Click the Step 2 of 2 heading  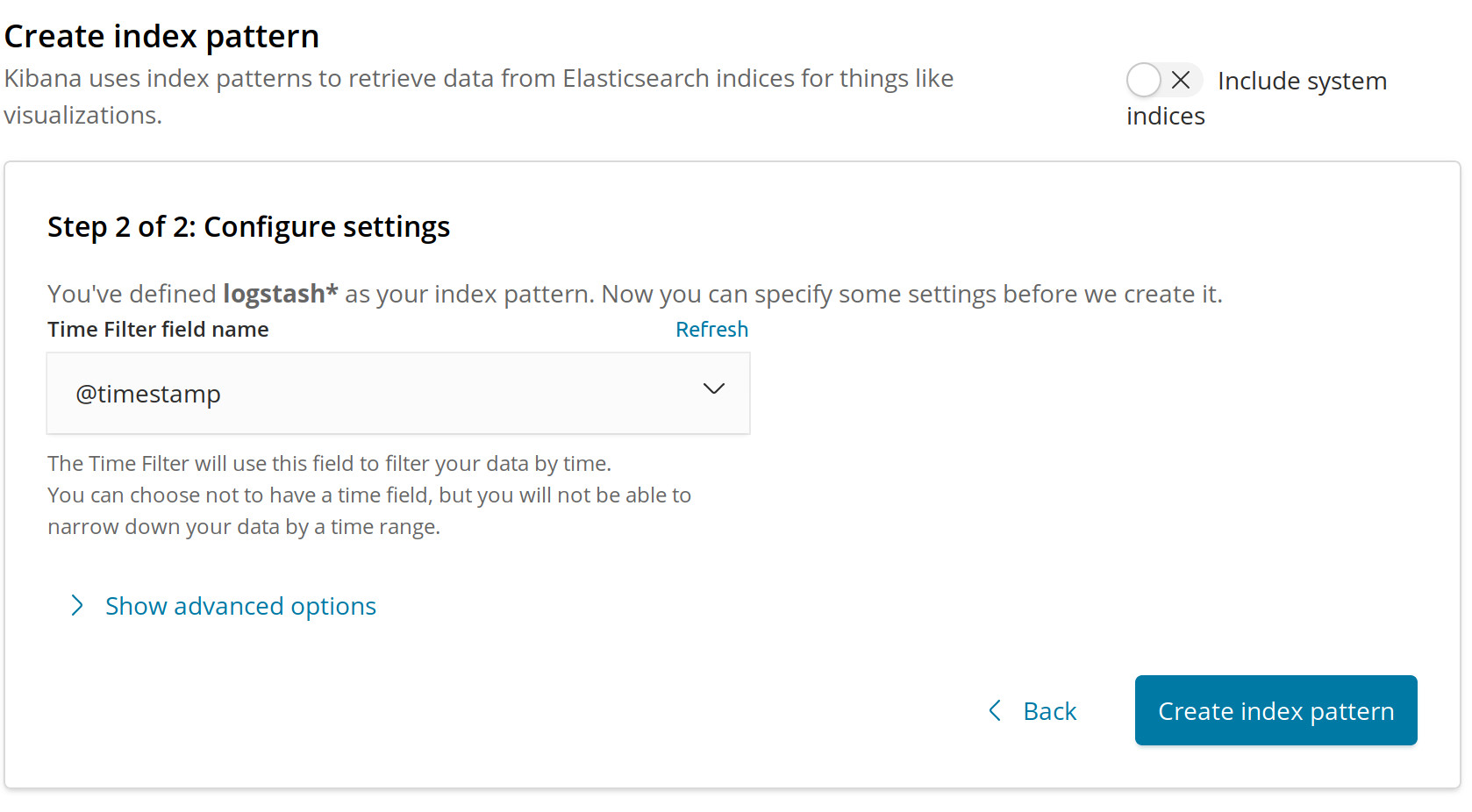tap(248, 227)
